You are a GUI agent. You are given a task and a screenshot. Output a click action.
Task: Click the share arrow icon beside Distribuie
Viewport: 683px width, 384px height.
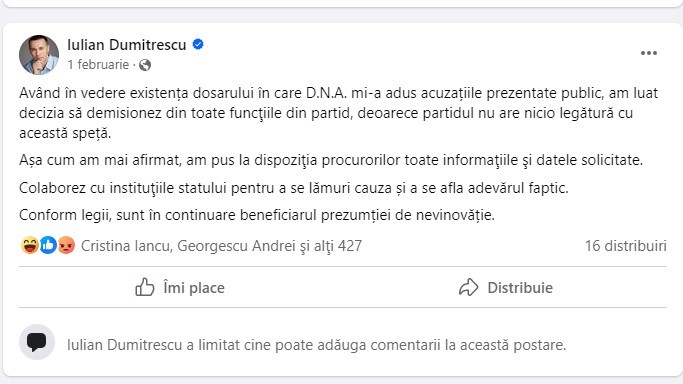pos(469,287)
